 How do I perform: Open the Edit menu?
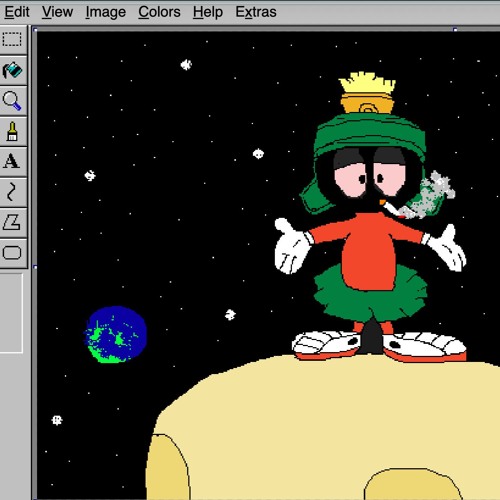point(17,12)
